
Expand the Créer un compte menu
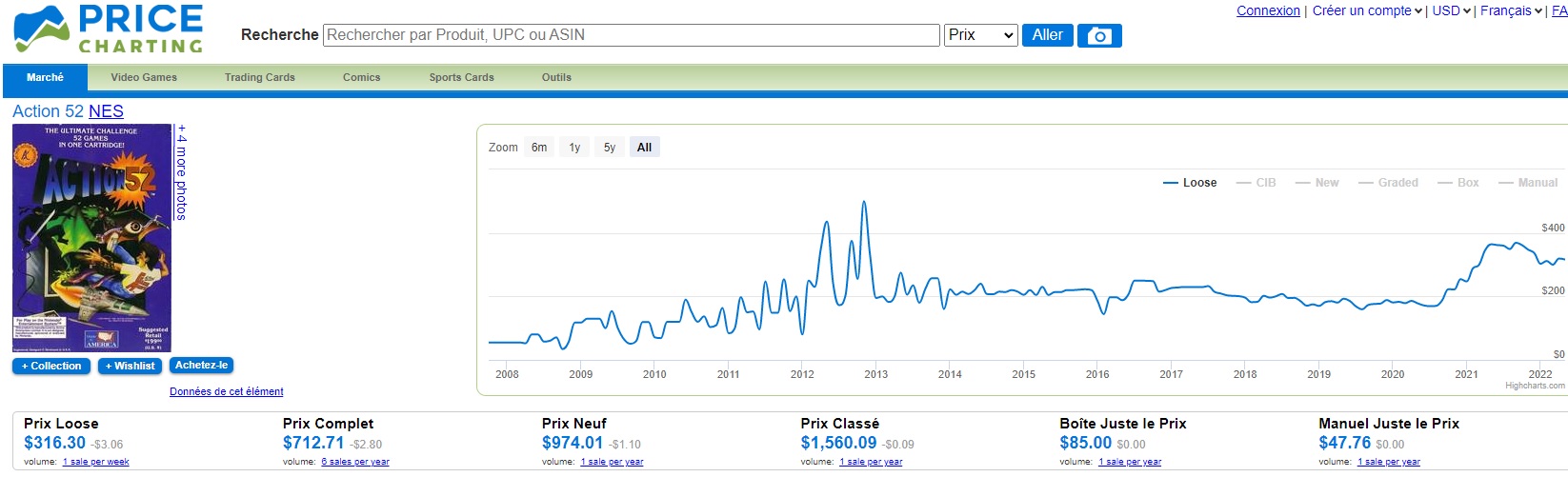click(1367, 10)
